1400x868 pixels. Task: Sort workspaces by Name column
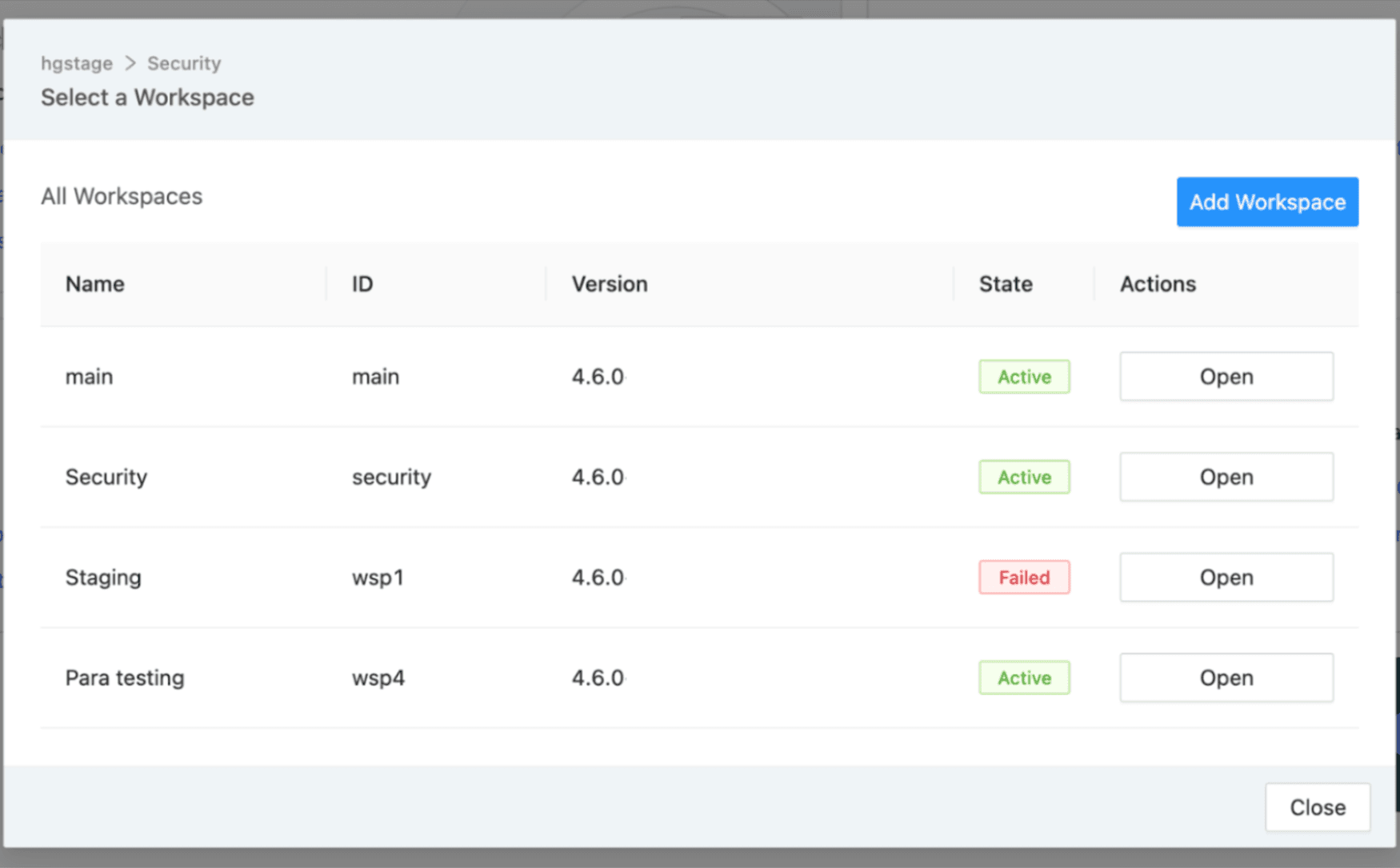(94, 284)
